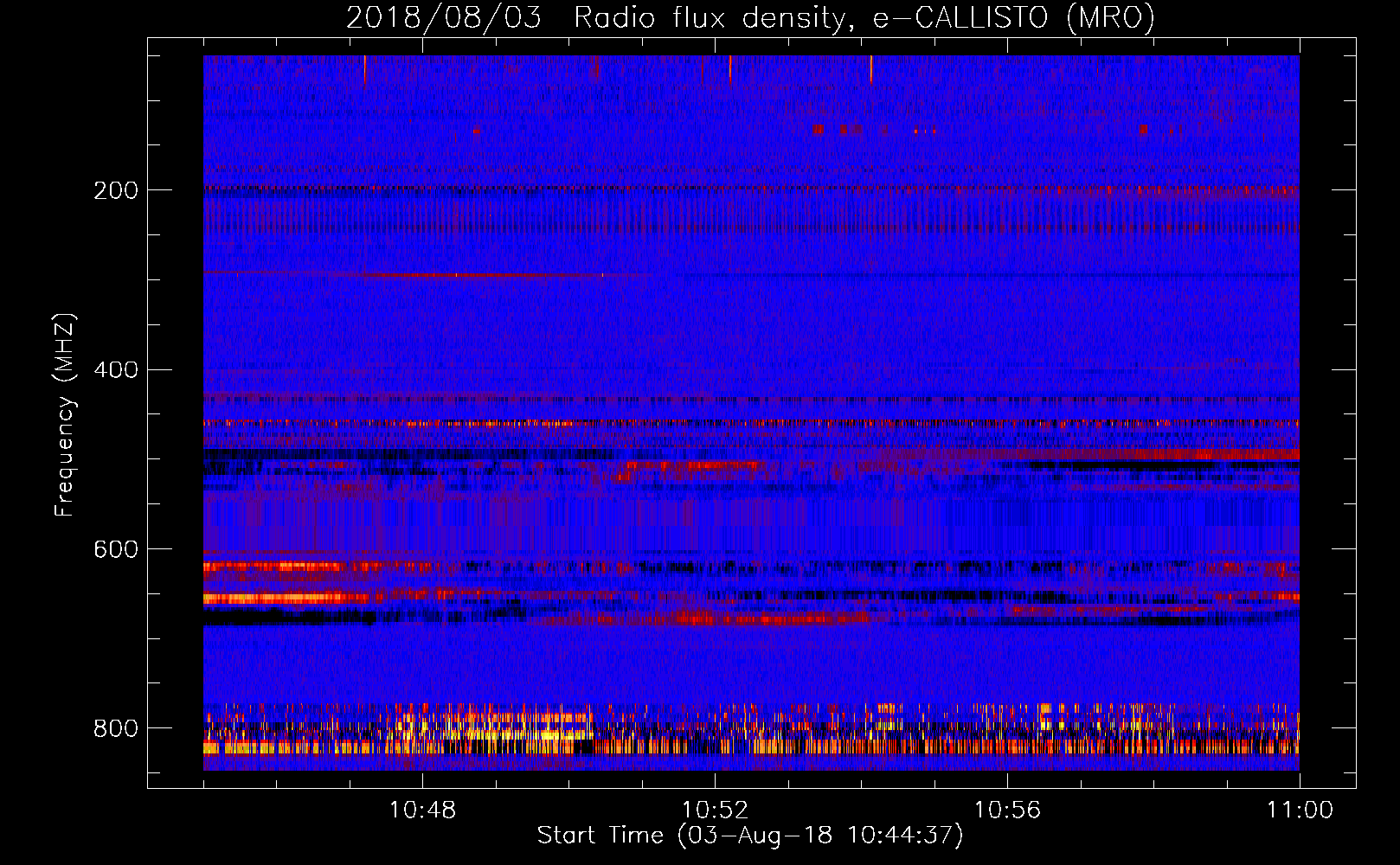
Task: Select the 400 frequency tick label
Action: (116, 370)
